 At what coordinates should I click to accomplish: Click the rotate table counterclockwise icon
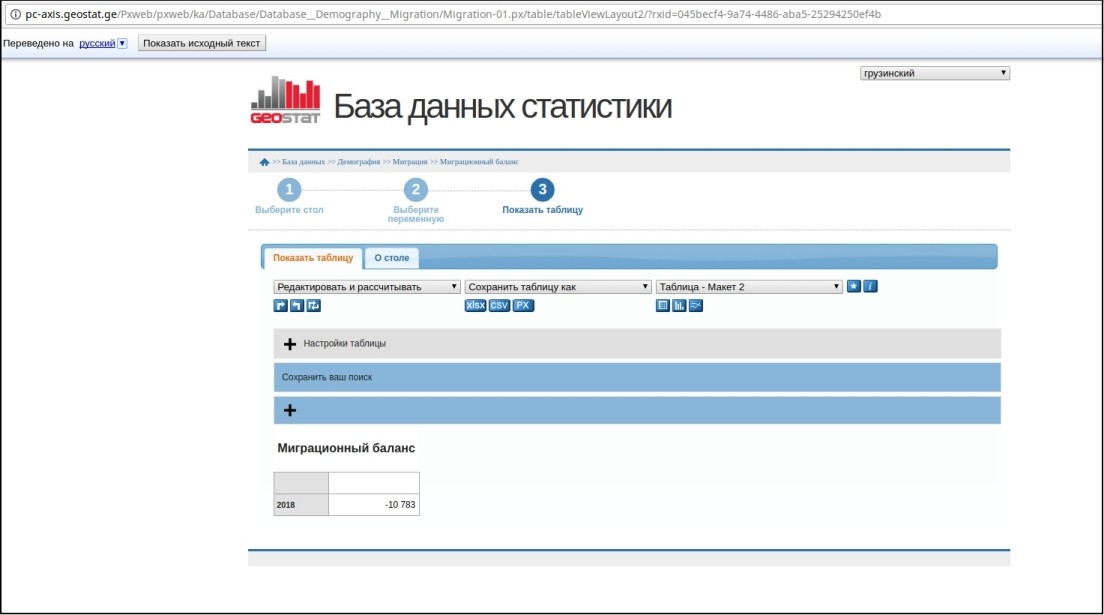297,306
